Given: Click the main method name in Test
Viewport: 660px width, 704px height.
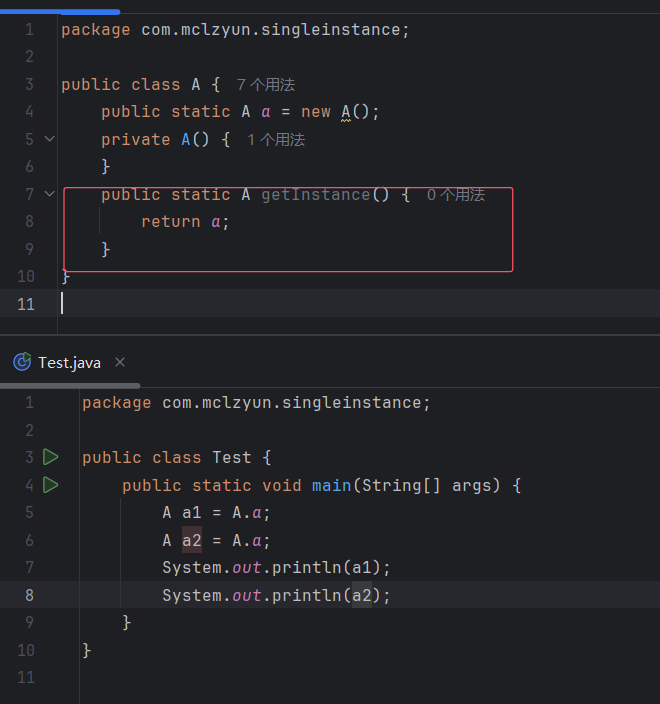Looking at the screenshot, I should 331,485.
